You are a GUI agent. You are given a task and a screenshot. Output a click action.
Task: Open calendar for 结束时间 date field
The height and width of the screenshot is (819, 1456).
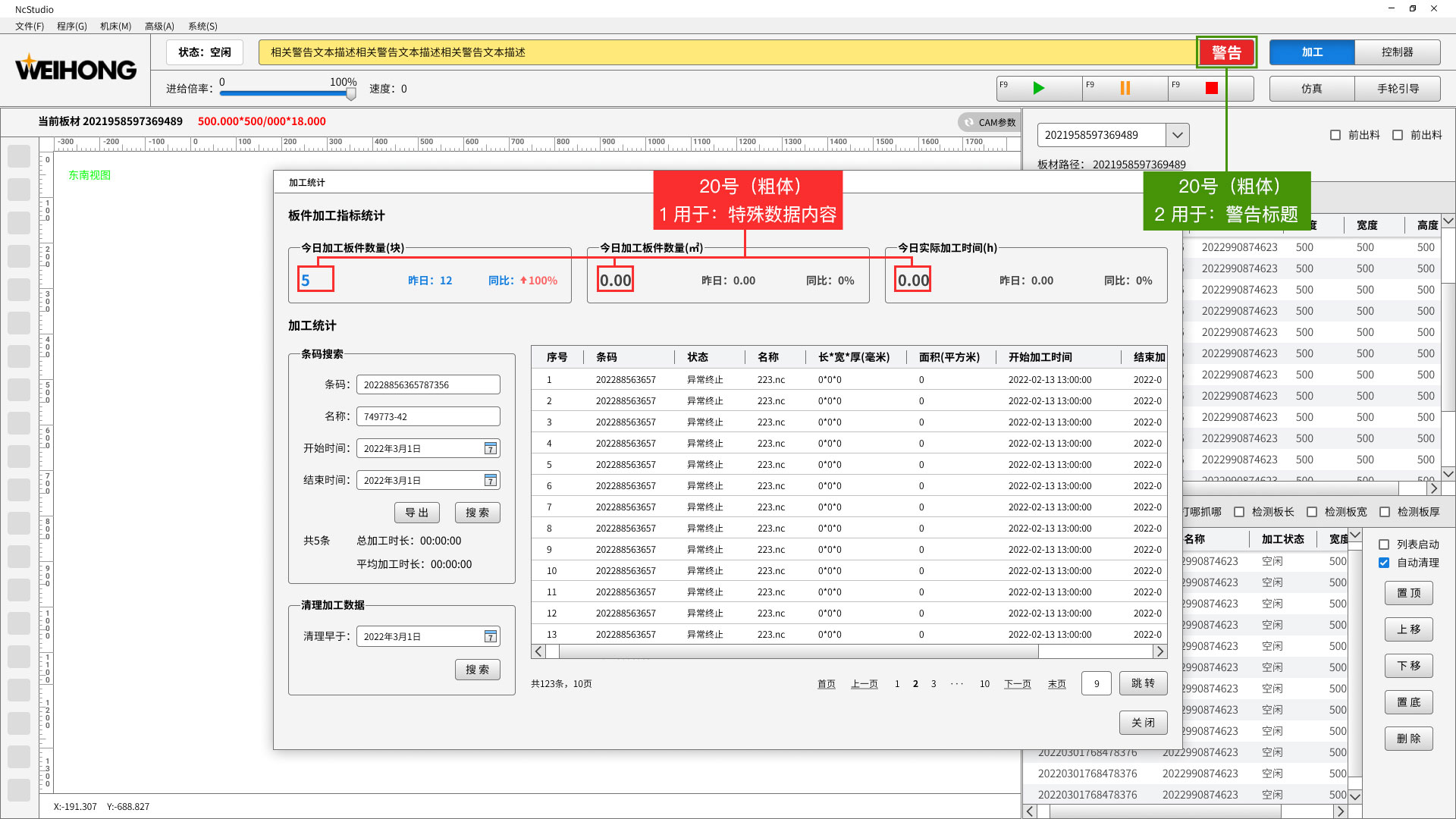coord(491,480)
